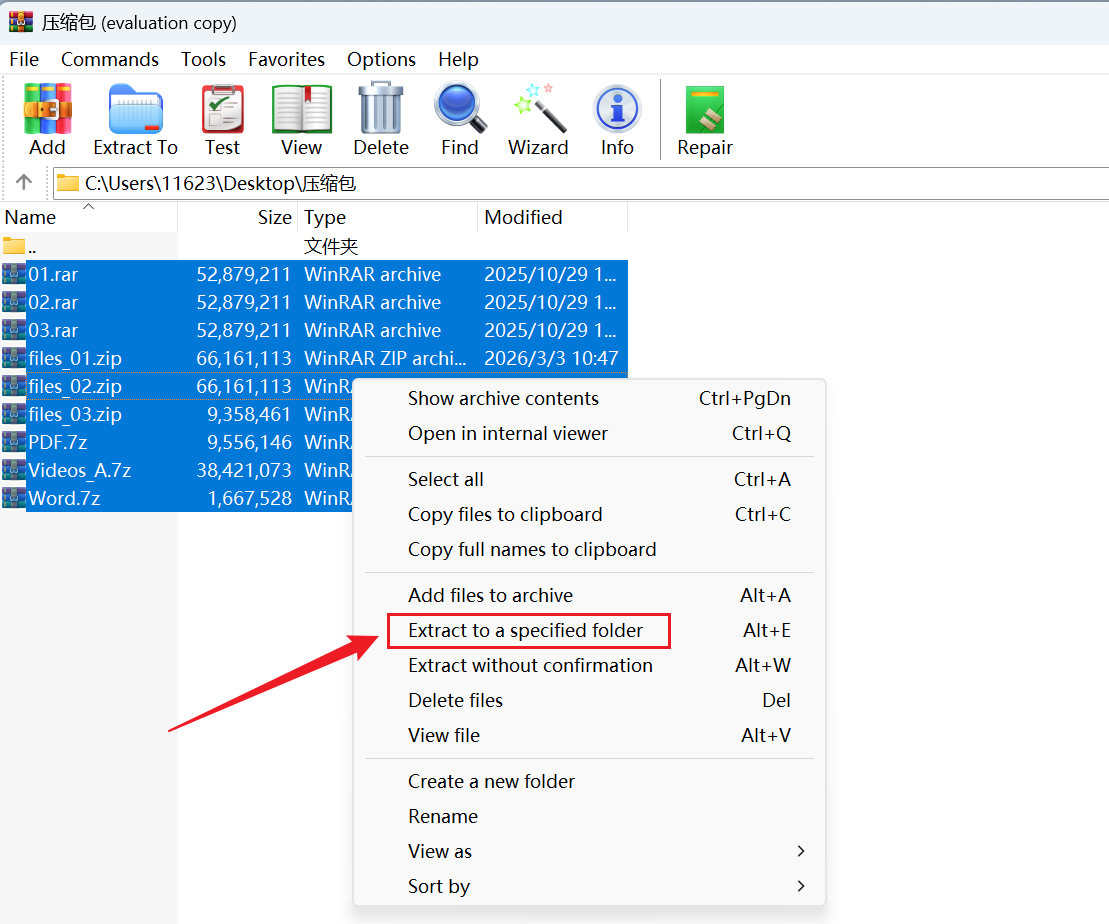The width and height of the screenshot is (1109, 924).
Task: Go up one folder level arrow
Action: pyautogui.click(x=25, y=183)
